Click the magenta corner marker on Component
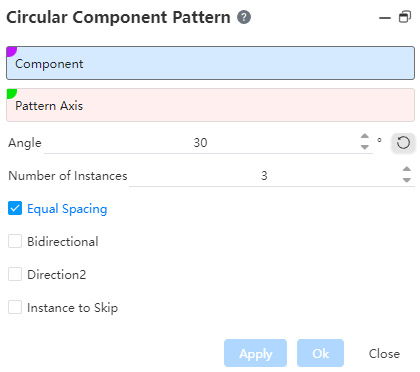This screenshot has width=420, height=372. tap(11, 51)
